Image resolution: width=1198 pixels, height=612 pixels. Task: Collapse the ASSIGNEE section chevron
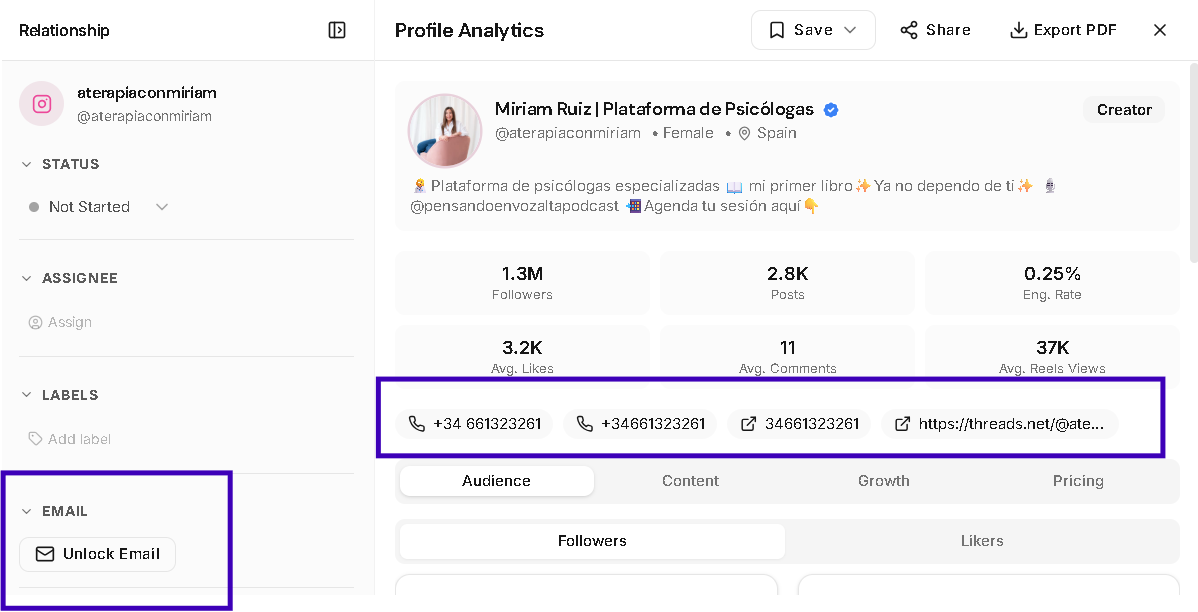tap(27, 278)
